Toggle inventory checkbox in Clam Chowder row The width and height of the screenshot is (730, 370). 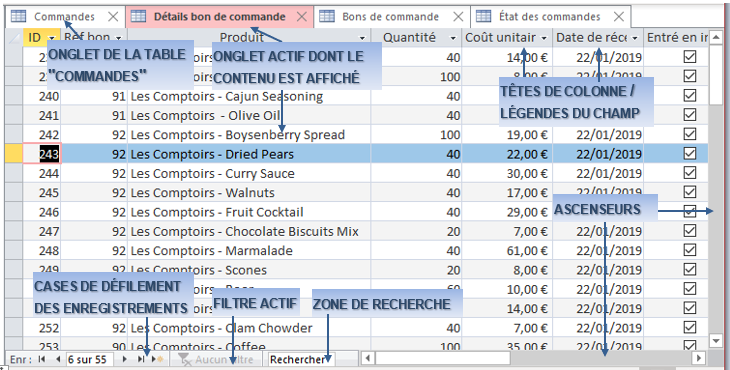coord(689,327)
